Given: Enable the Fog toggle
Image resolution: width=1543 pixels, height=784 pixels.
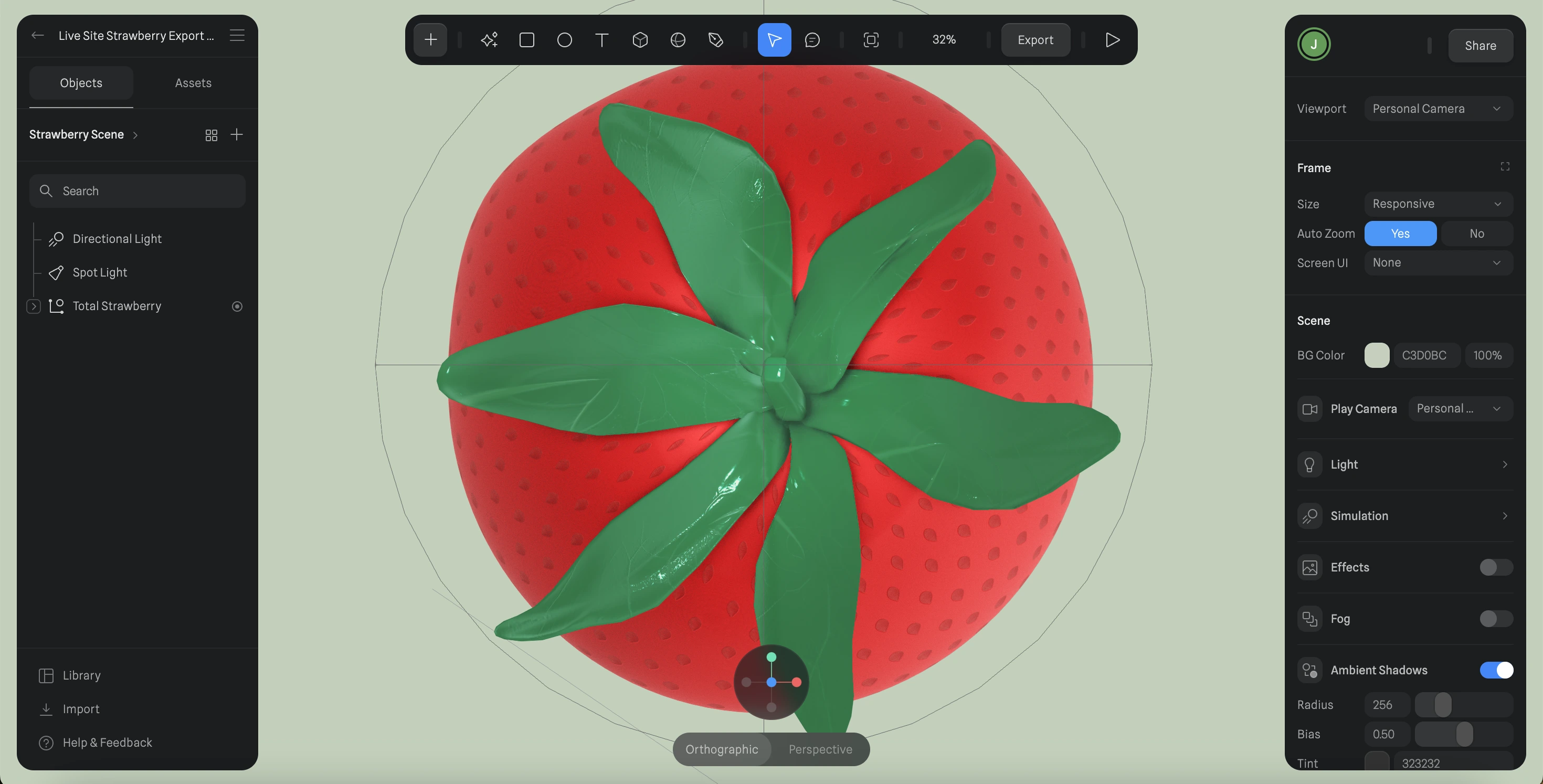Looking at the screenshot, I should coord(1496,619).
